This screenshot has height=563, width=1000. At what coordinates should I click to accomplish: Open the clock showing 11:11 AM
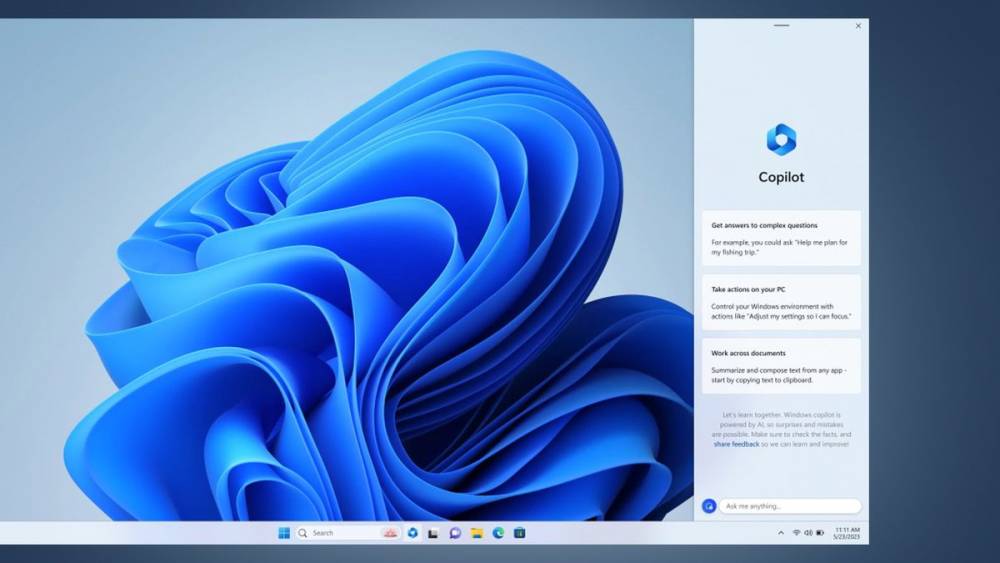tap(847, 533)
